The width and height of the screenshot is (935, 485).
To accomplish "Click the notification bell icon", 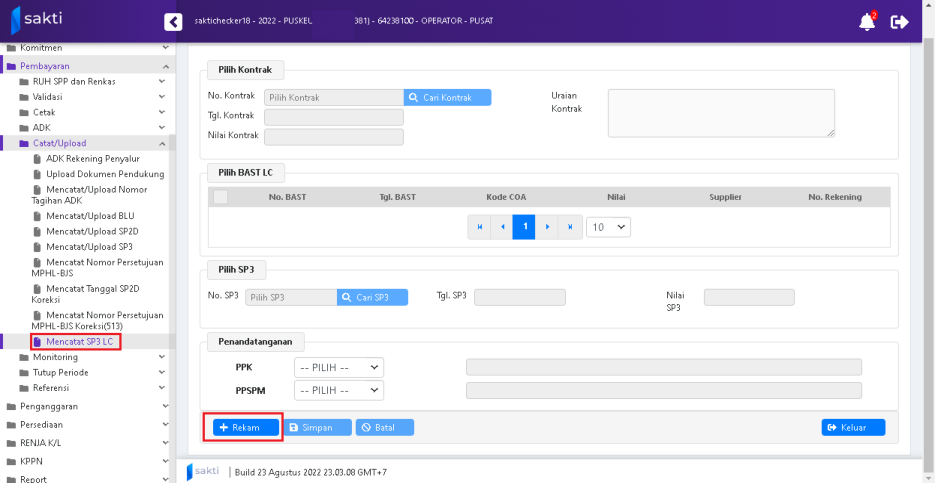I will (866, 22).
